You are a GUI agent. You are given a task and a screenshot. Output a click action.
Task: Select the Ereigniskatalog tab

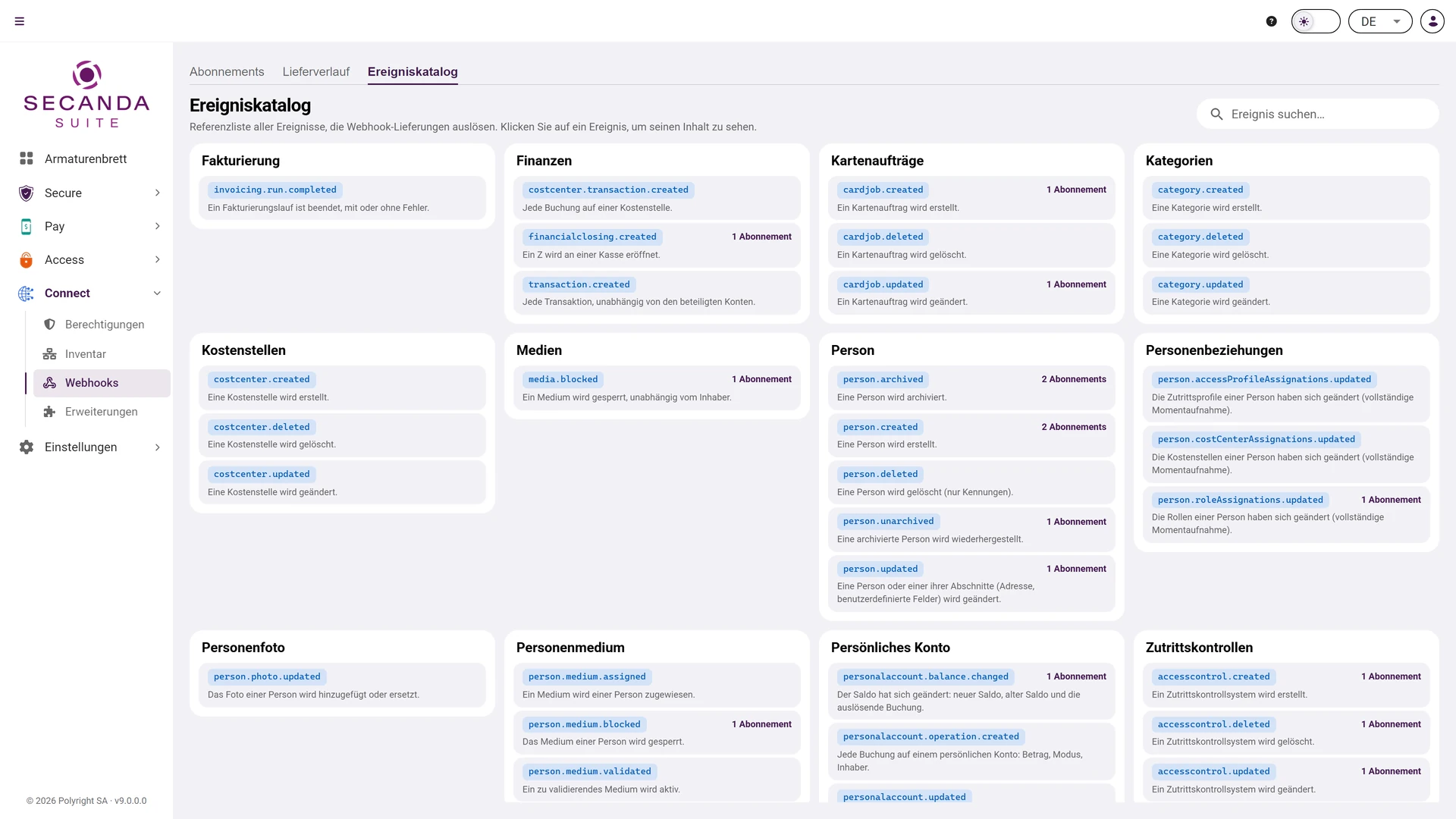tap(413, 71)
